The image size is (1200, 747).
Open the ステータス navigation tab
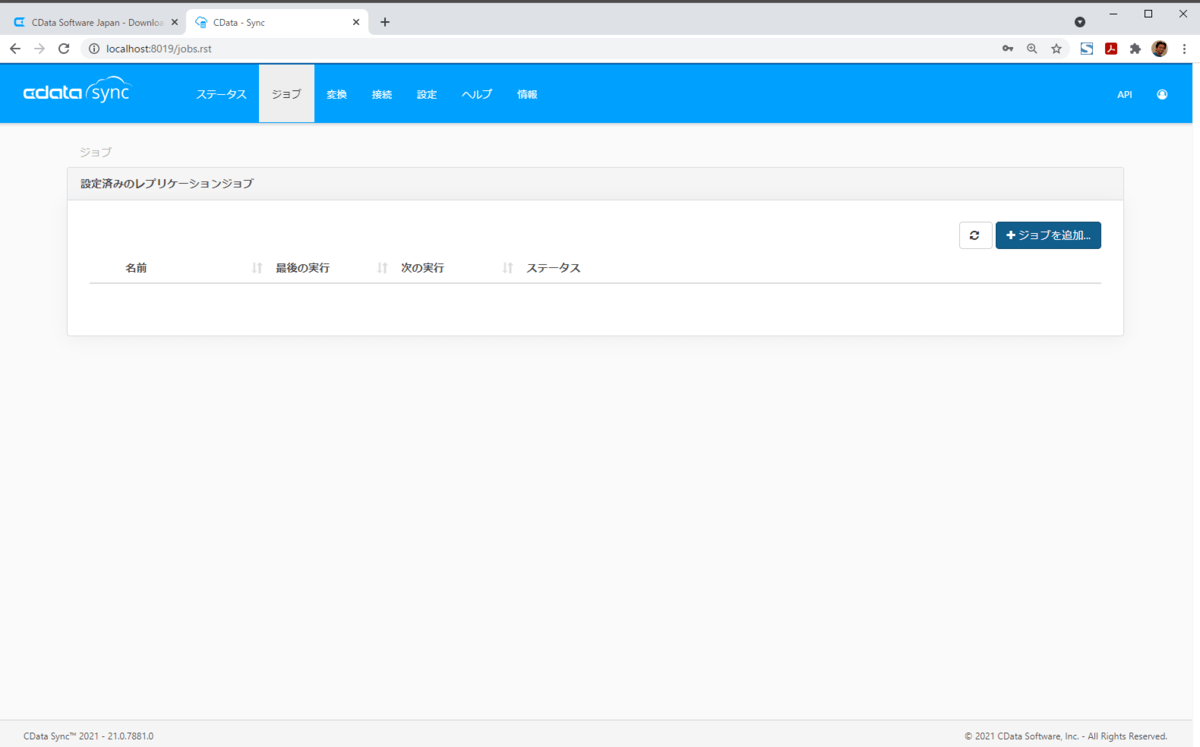tap(221, 94)
